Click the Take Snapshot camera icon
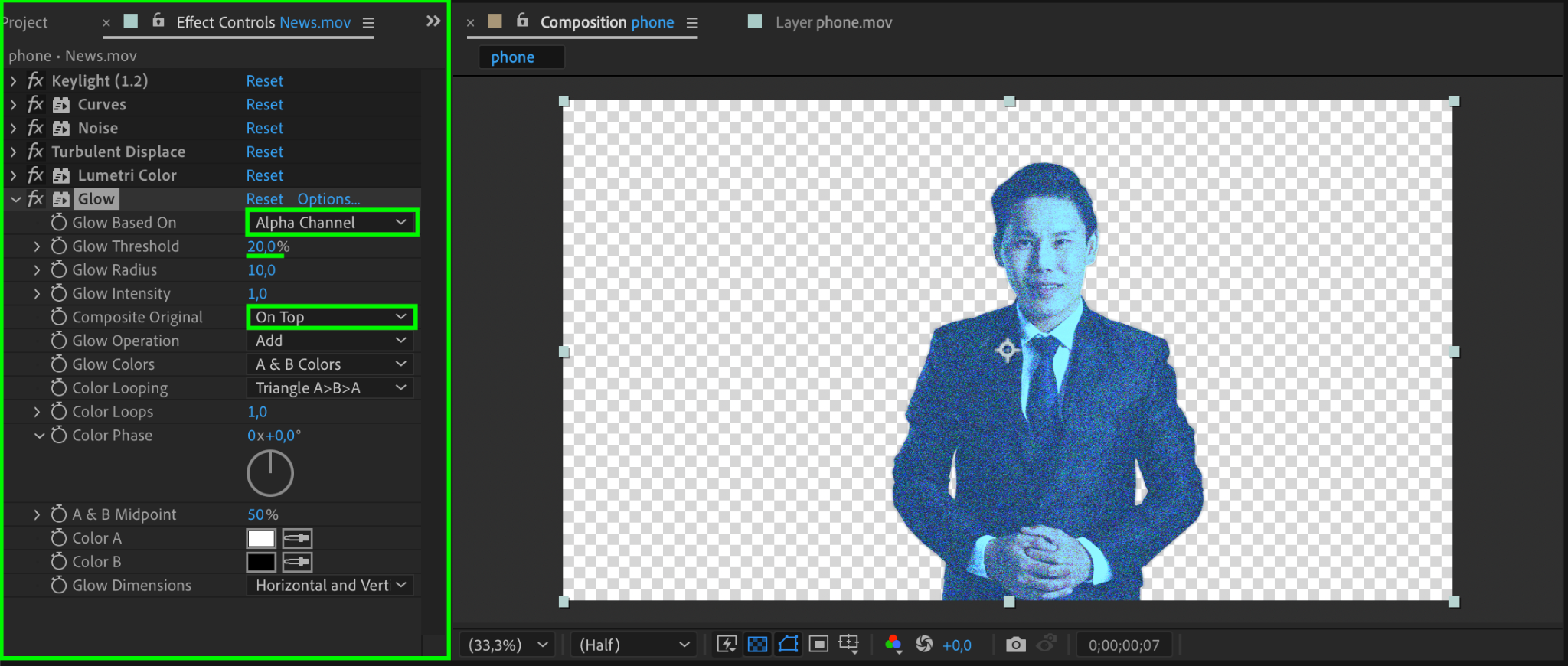Screen dimensions: 1568x666 pyautogui.click(x=1015, y=645)
